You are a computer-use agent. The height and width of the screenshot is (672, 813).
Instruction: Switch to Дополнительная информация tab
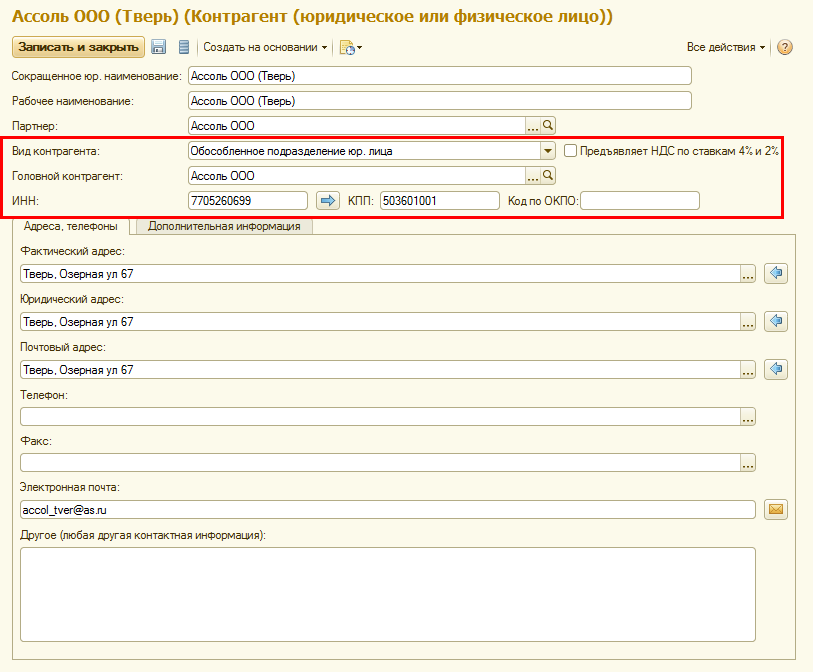(224, 227)
